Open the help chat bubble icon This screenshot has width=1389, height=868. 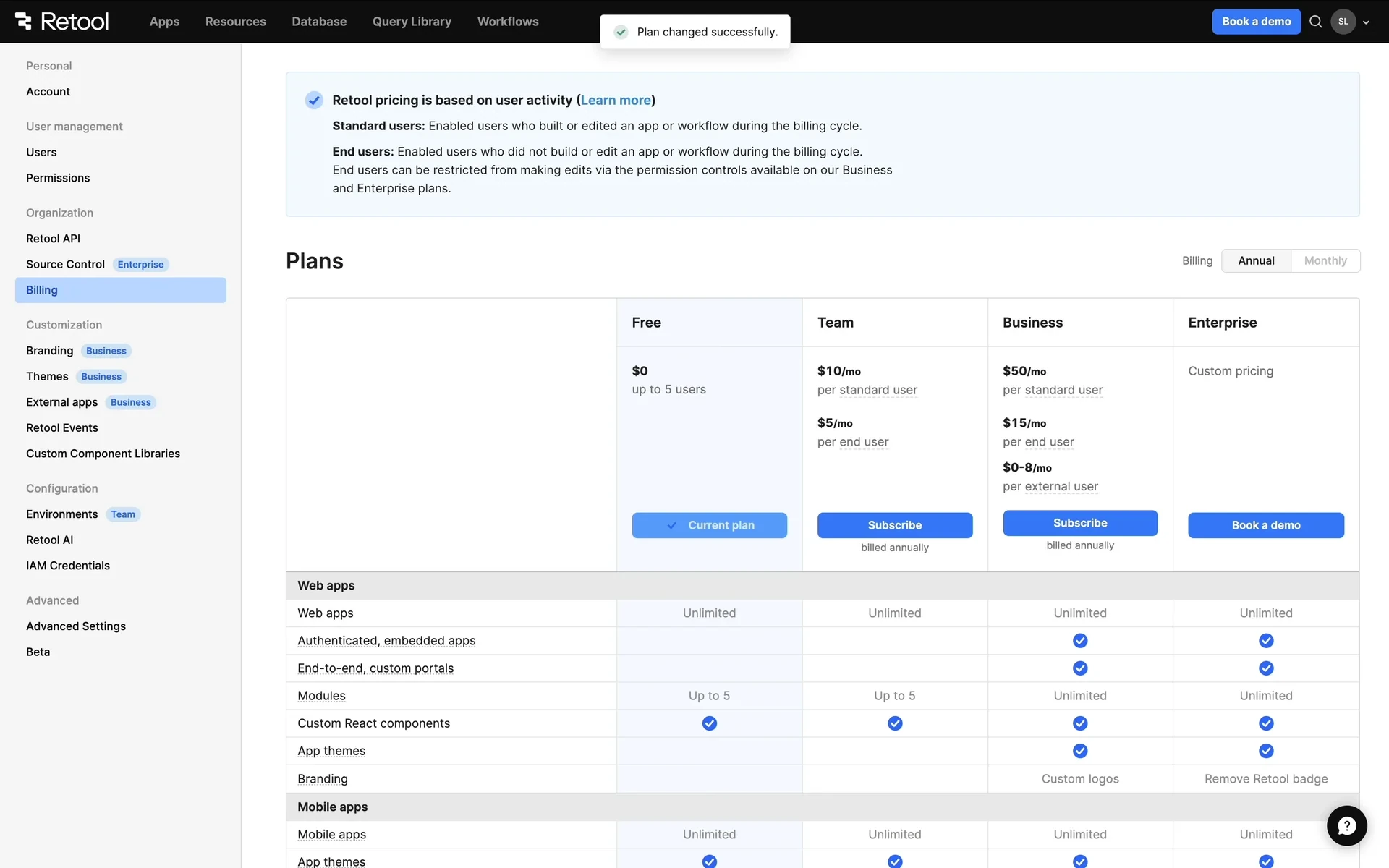[1346, 825]
